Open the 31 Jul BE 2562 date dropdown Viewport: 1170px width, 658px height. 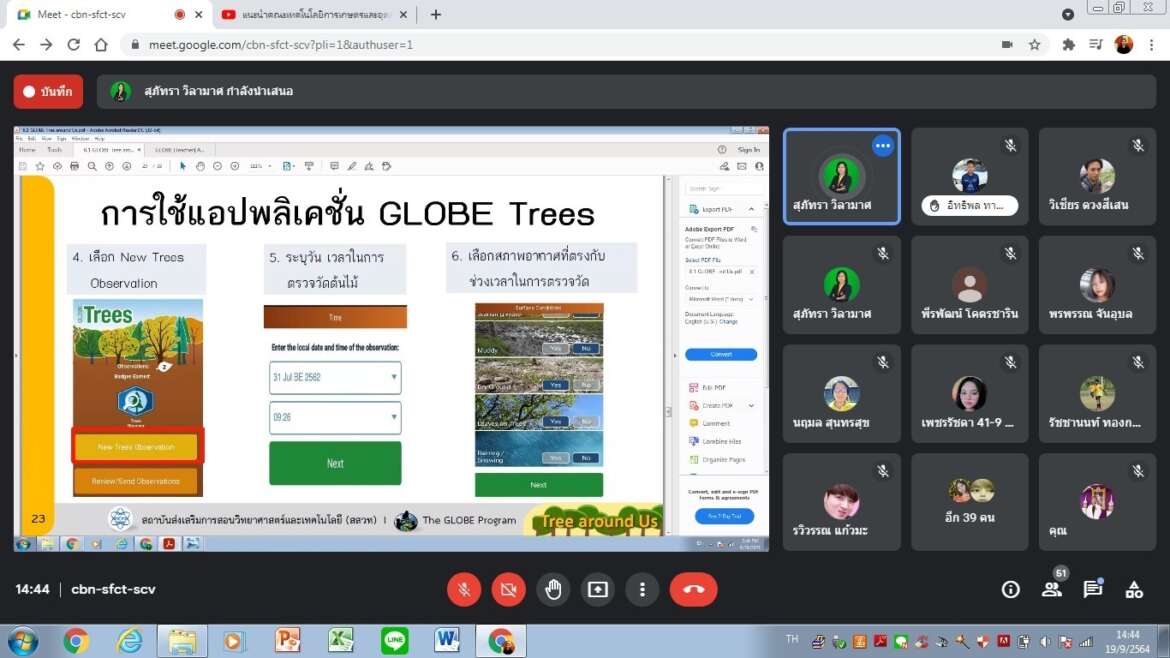pyautogui.click(x=335, y=377)
